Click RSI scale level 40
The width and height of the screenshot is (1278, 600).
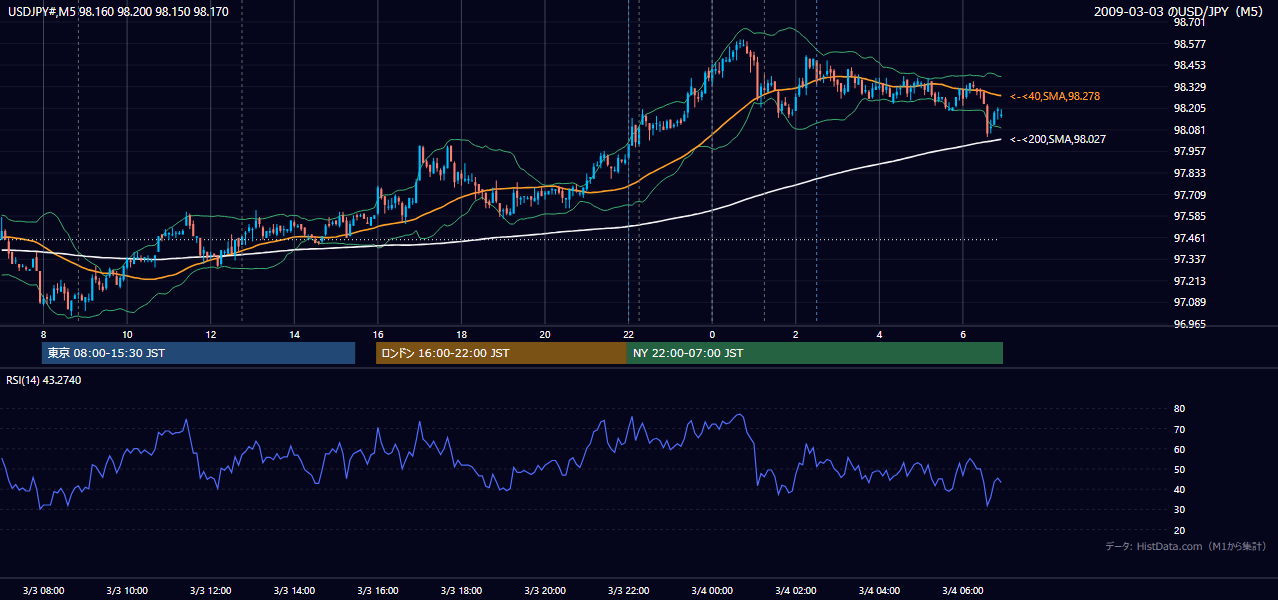1179,489
